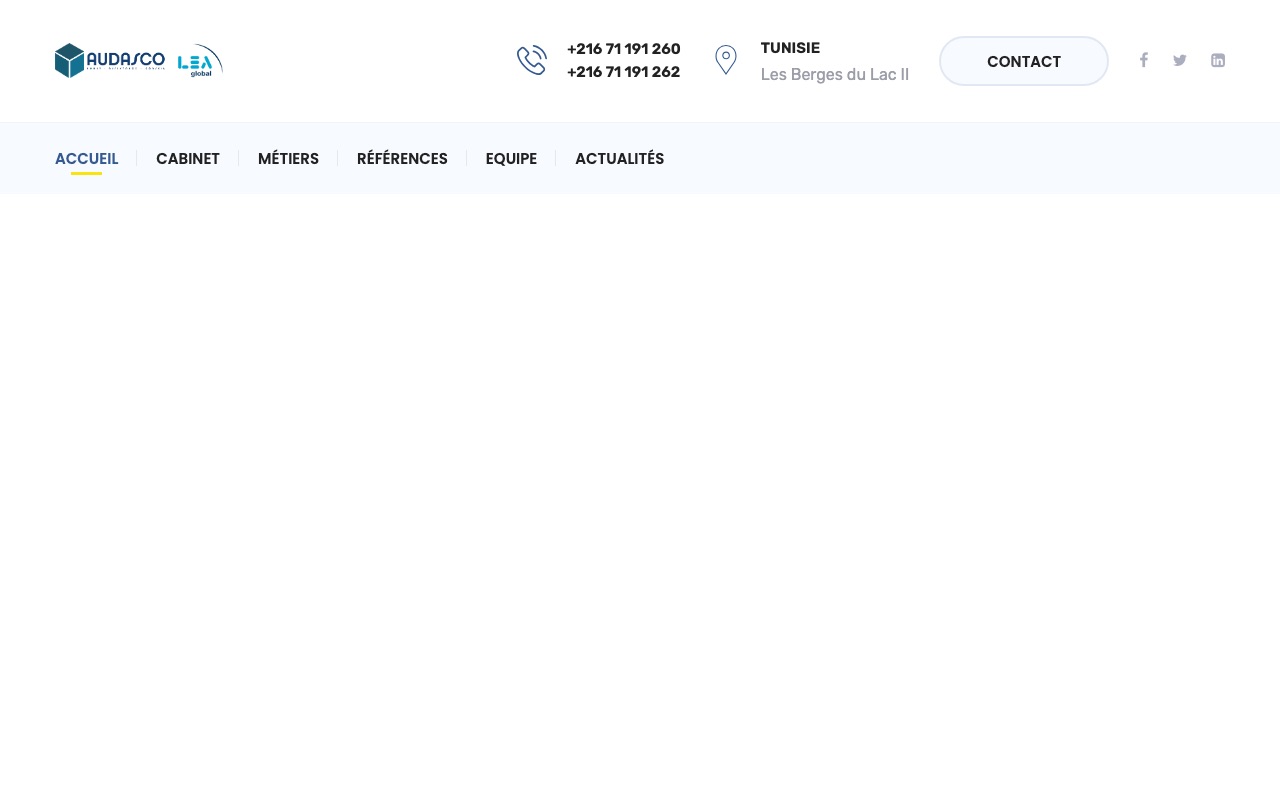The width and height of the screenshot is (1280, 800).
Task: Click the AUDASCO wordmark text
Action: click(126, 59)
